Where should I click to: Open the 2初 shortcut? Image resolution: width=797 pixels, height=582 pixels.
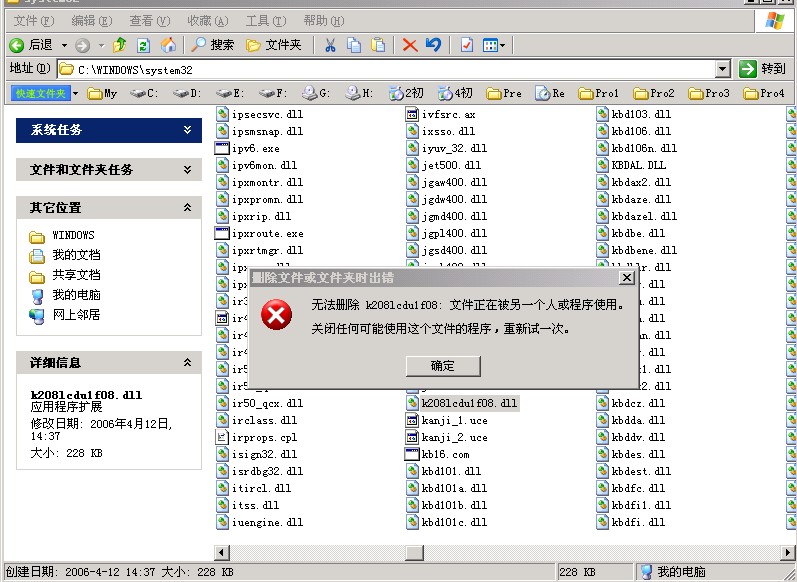[x=406, y=94]
